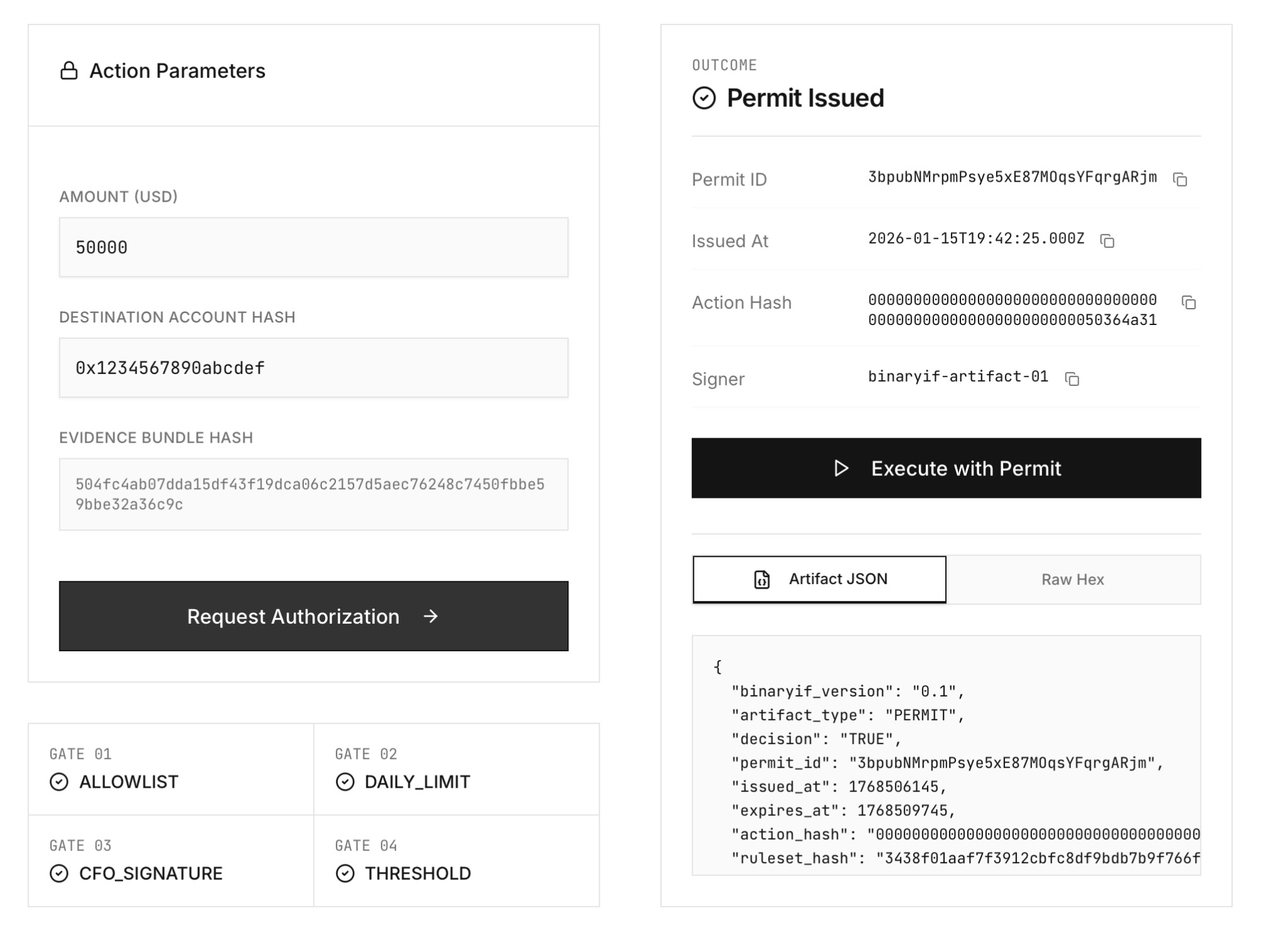This screenshot has width=1288, height=926.
Task: Click the lock icon beside Action Parameters
Action: coord(69,70)
